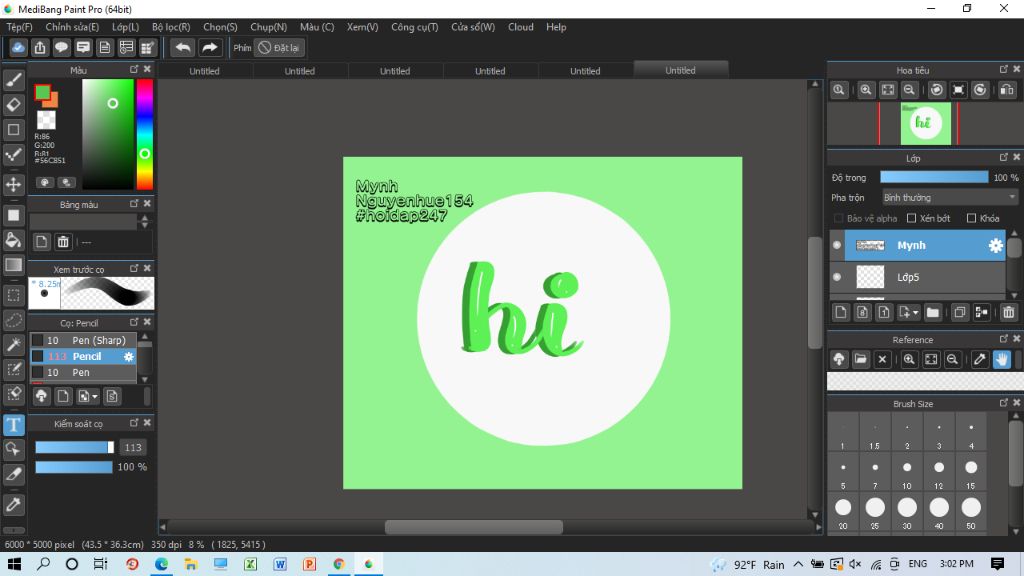Select the rectangular Select tool
1024x576 pixels.
tap(14, 295)
